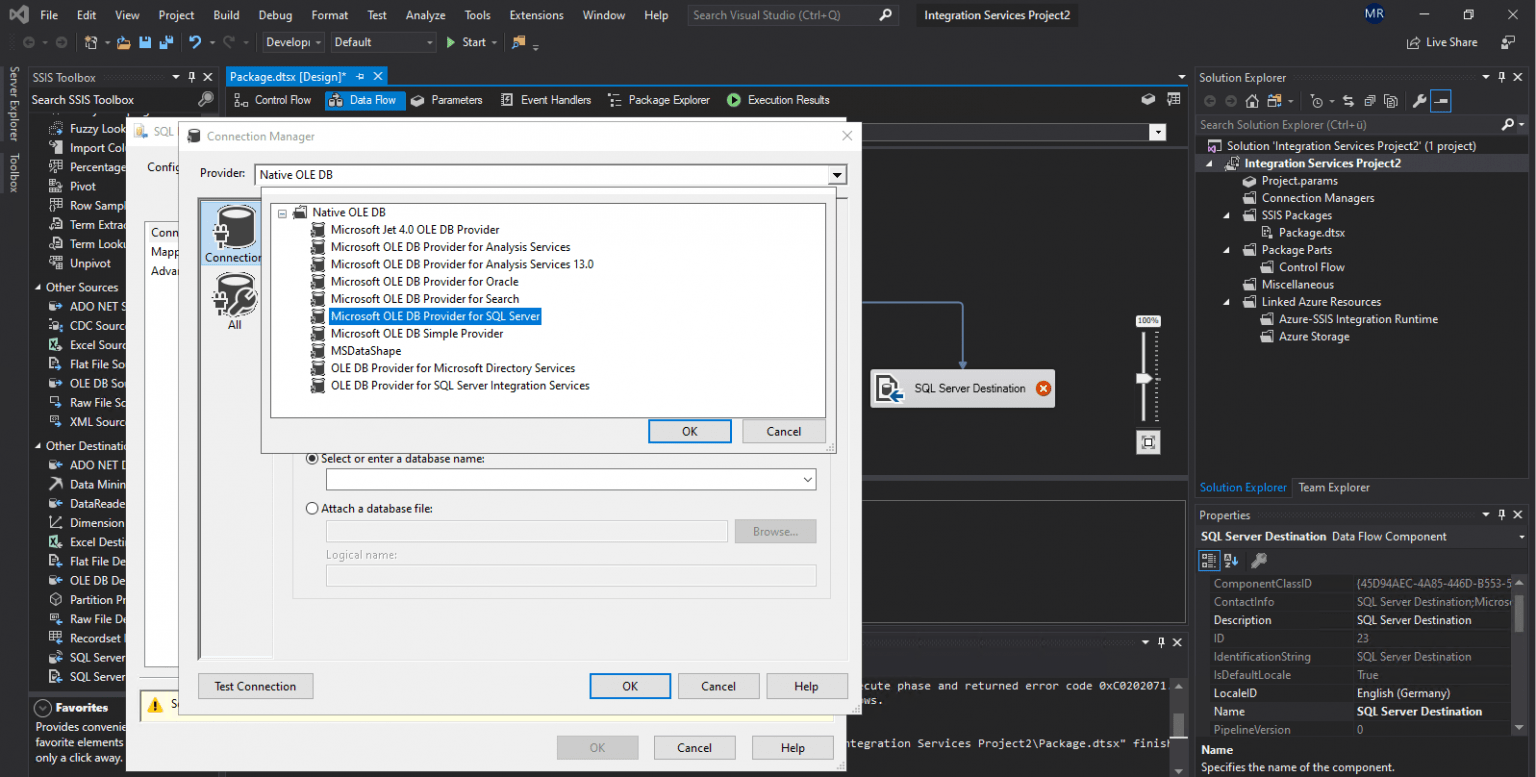Toggle the SSIS Toolbox pin
1536x777 pixels.
tap(191, 76)
